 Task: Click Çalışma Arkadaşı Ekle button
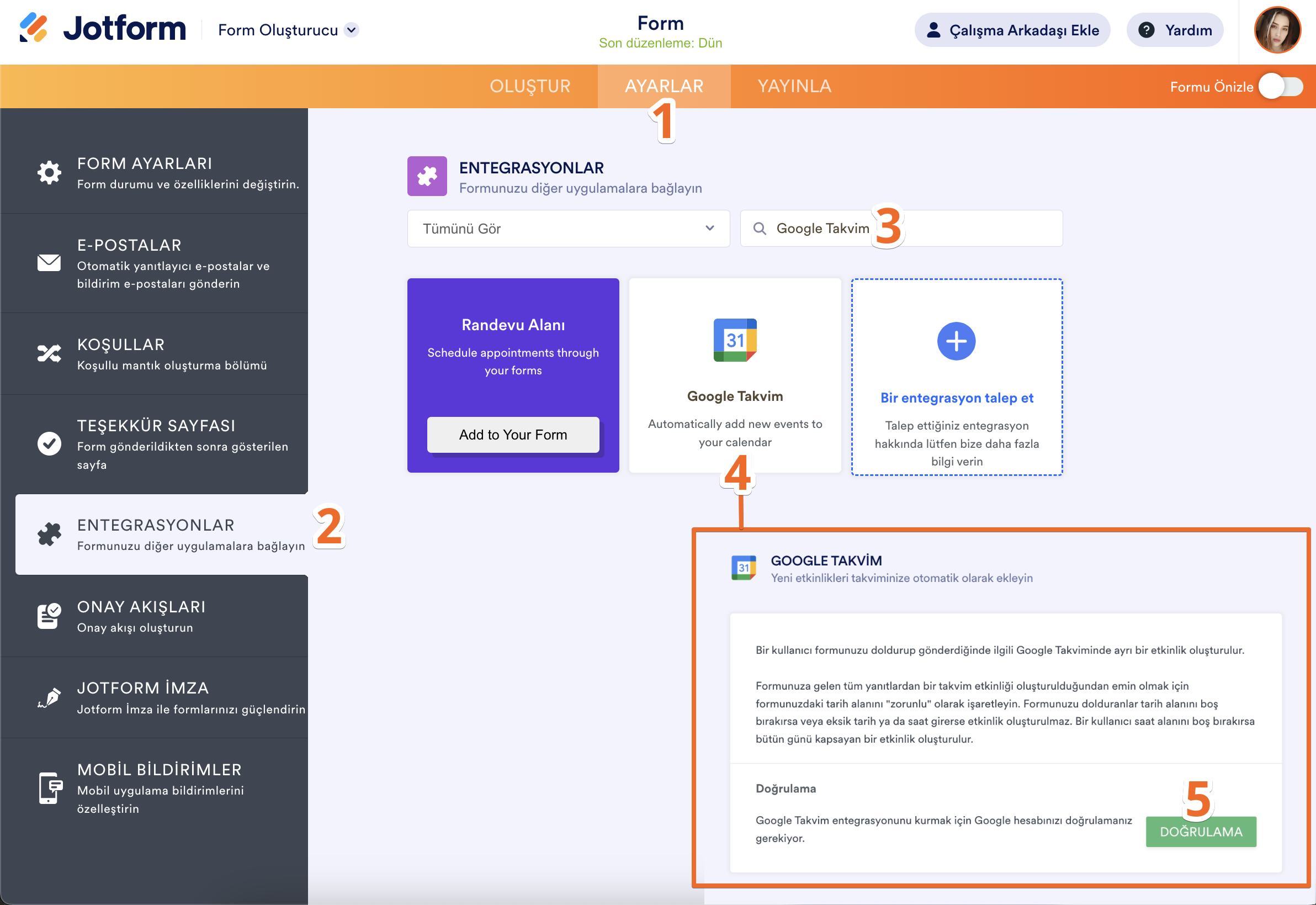coord(1012,30)
